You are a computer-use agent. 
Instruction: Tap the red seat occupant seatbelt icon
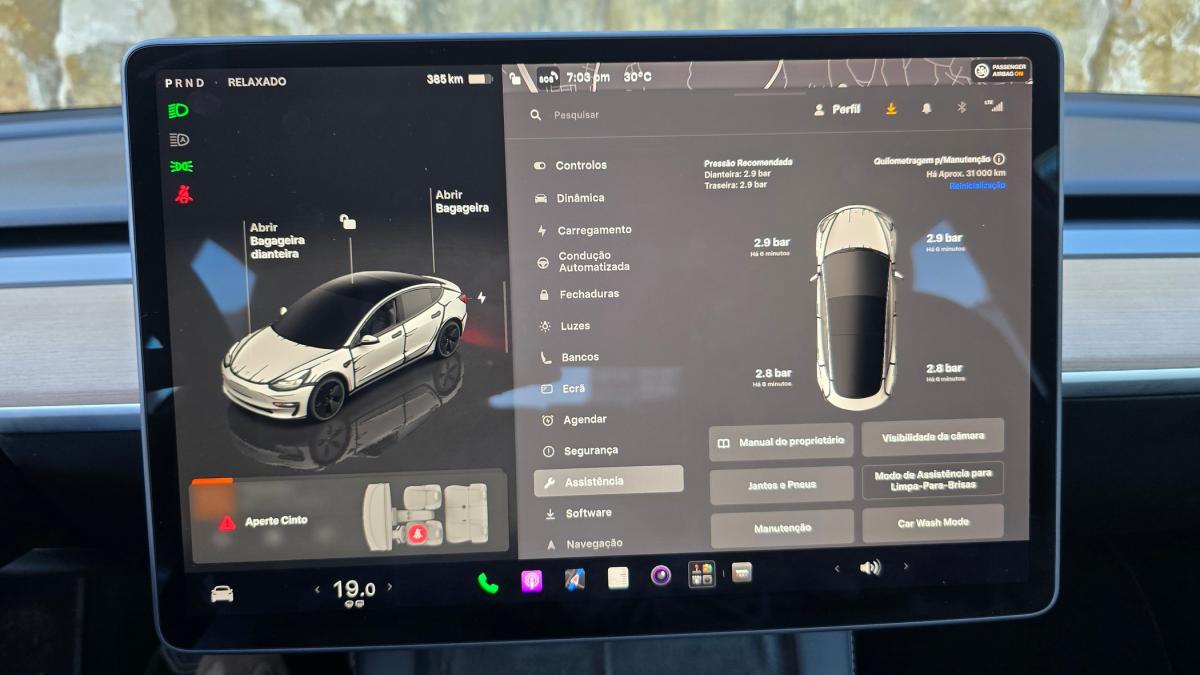tap(417, 534)
